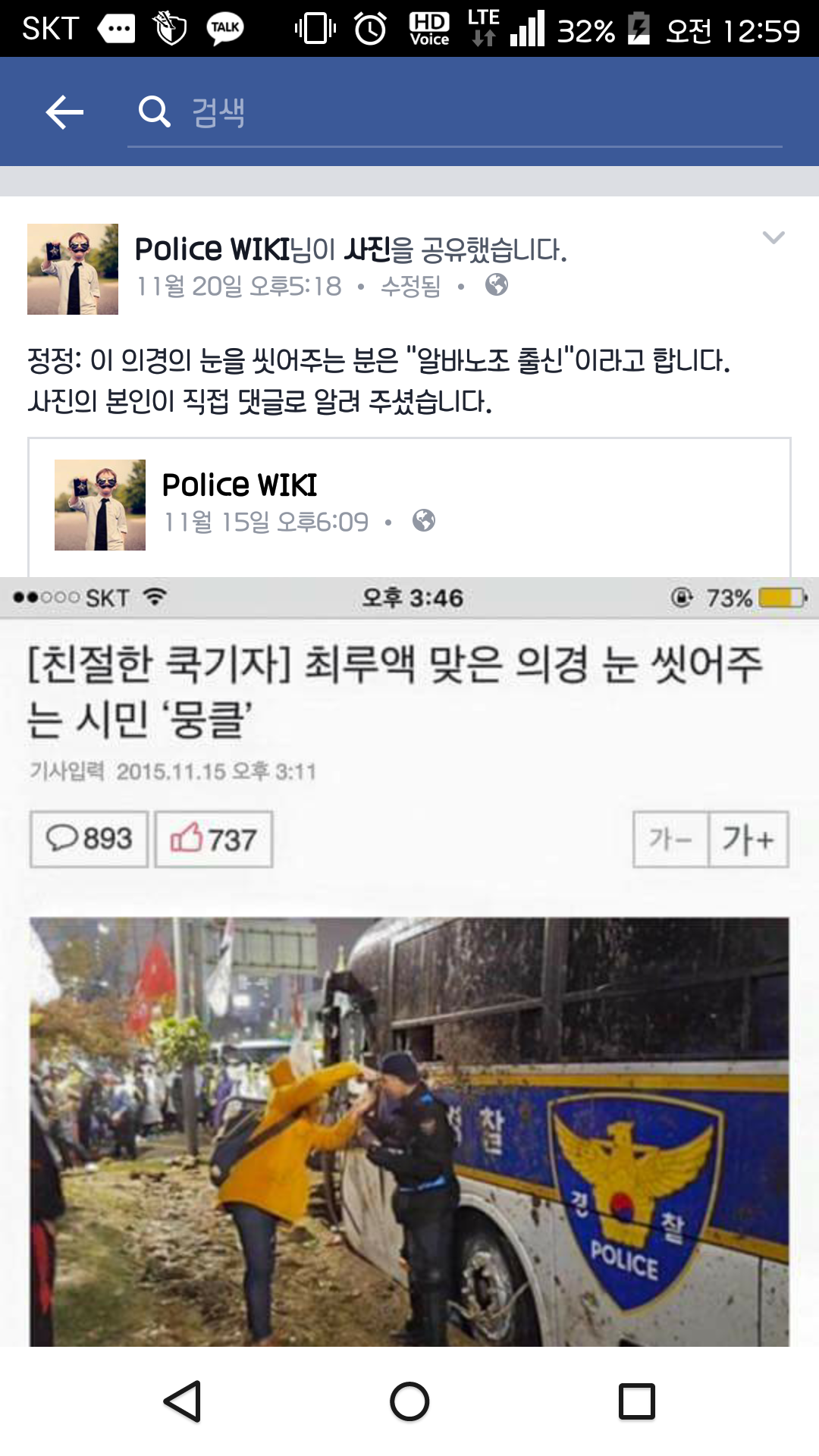
Task: Focus the 검색 search input field
Action: click(455, 113)
